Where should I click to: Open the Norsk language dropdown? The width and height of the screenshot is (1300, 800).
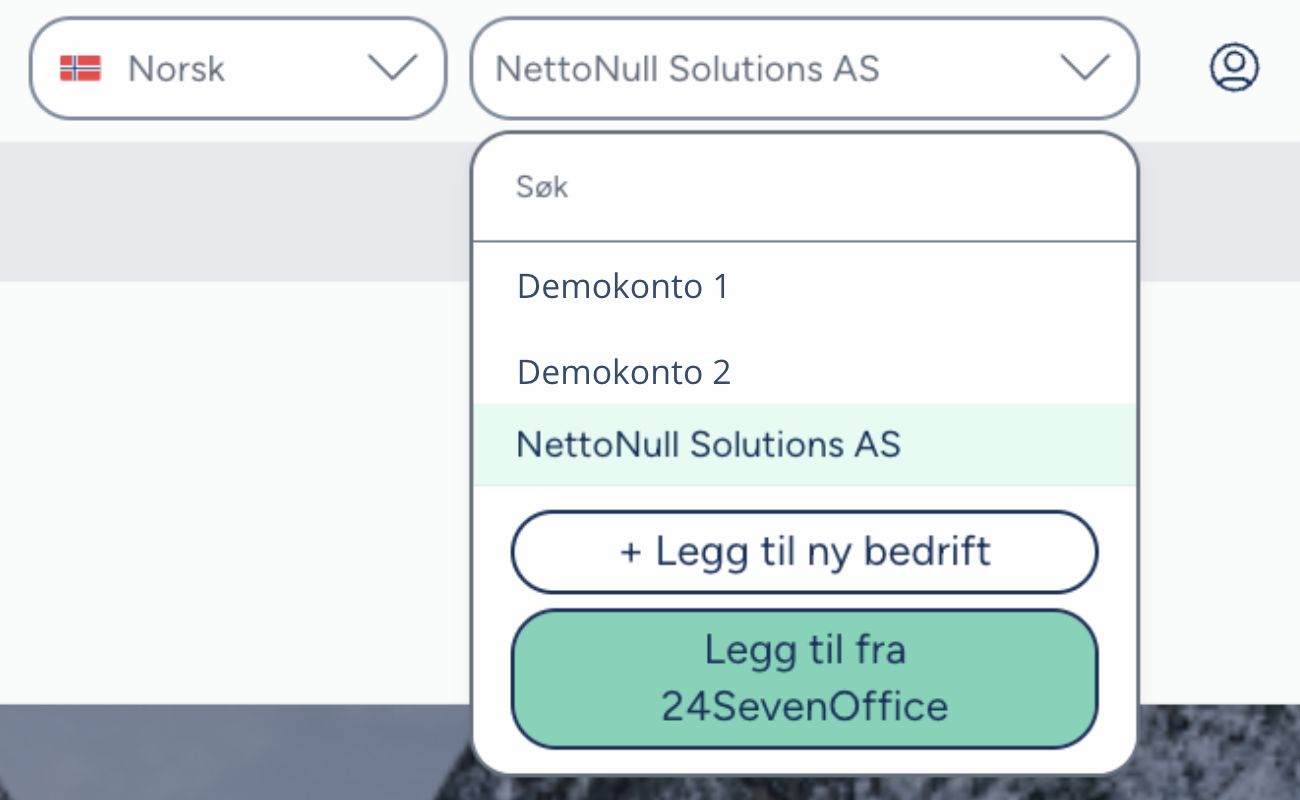click(237, 68)
